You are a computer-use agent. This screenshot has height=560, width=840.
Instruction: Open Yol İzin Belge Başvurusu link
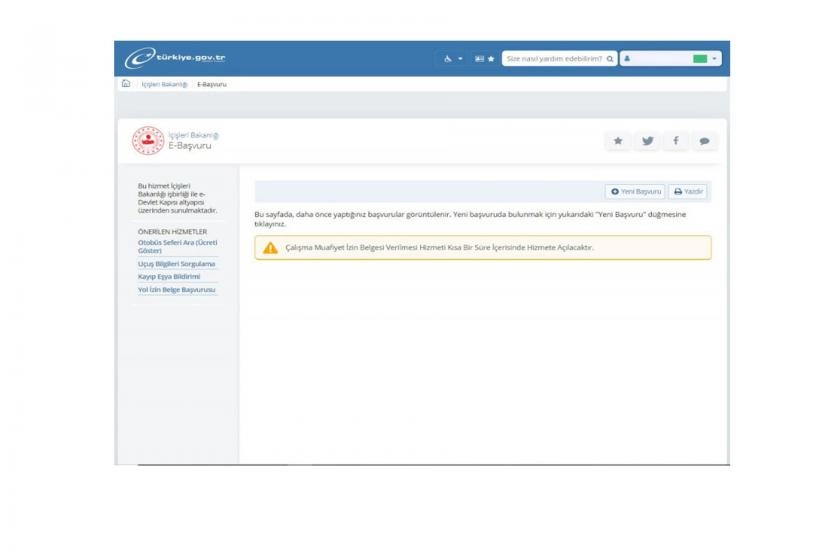coord(176,290)
